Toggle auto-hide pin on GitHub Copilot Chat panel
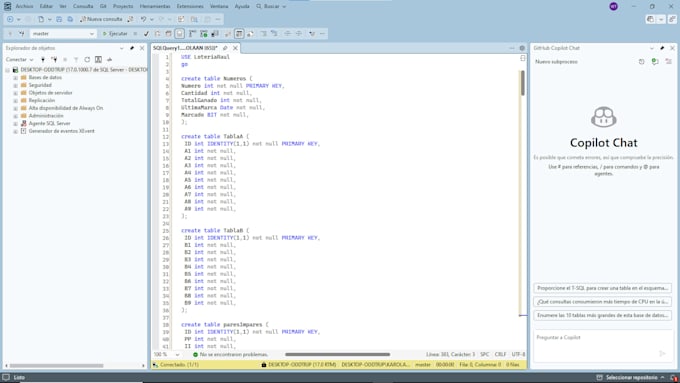The width and height of the screenshot is (680, 383). click(662, 48)
